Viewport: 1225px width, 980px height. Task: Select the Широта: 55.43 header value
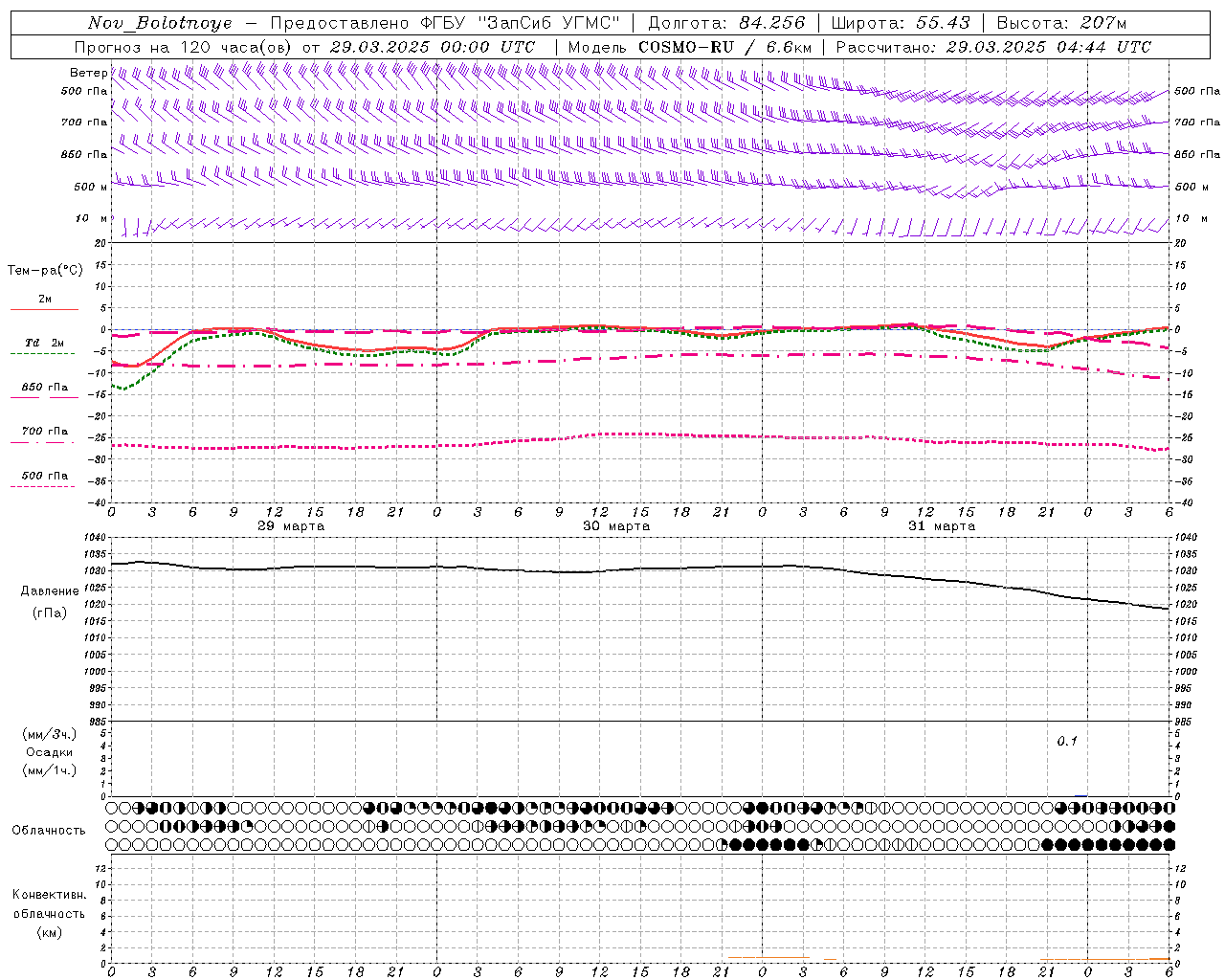click(900, 23)
